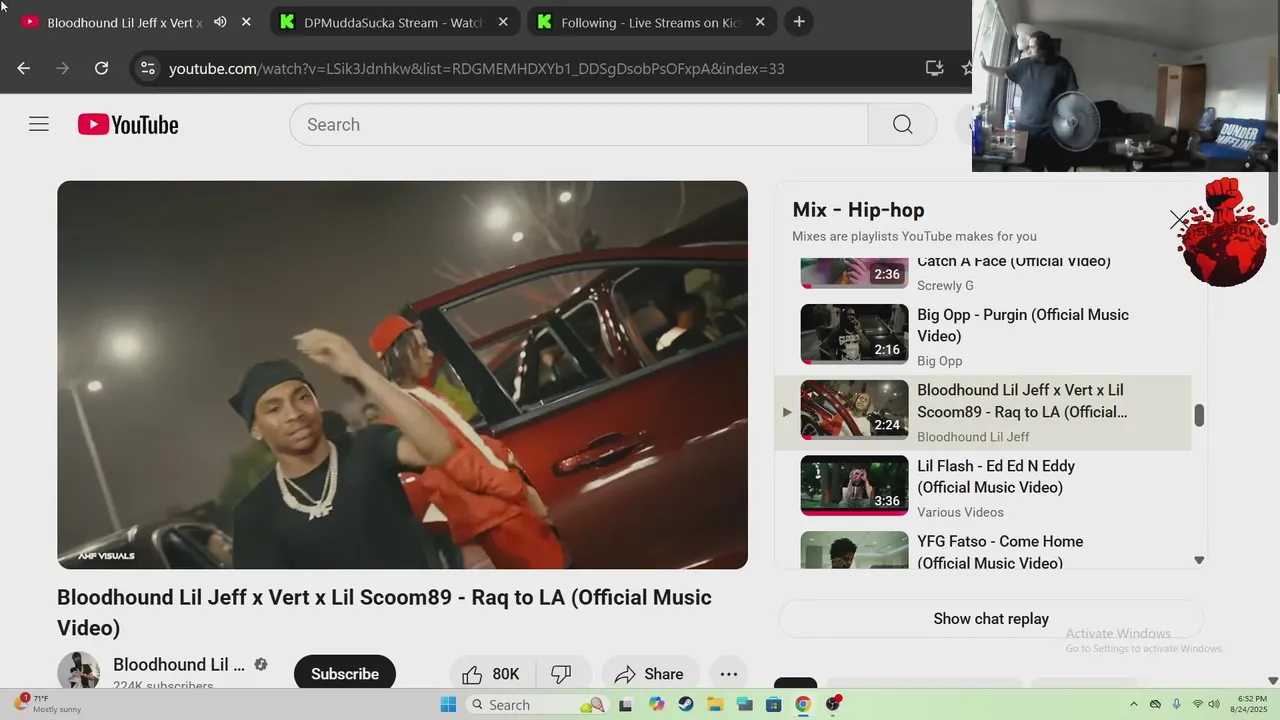
Task: Open Lil Flash video thumbnail
Action: coord(854,485)
